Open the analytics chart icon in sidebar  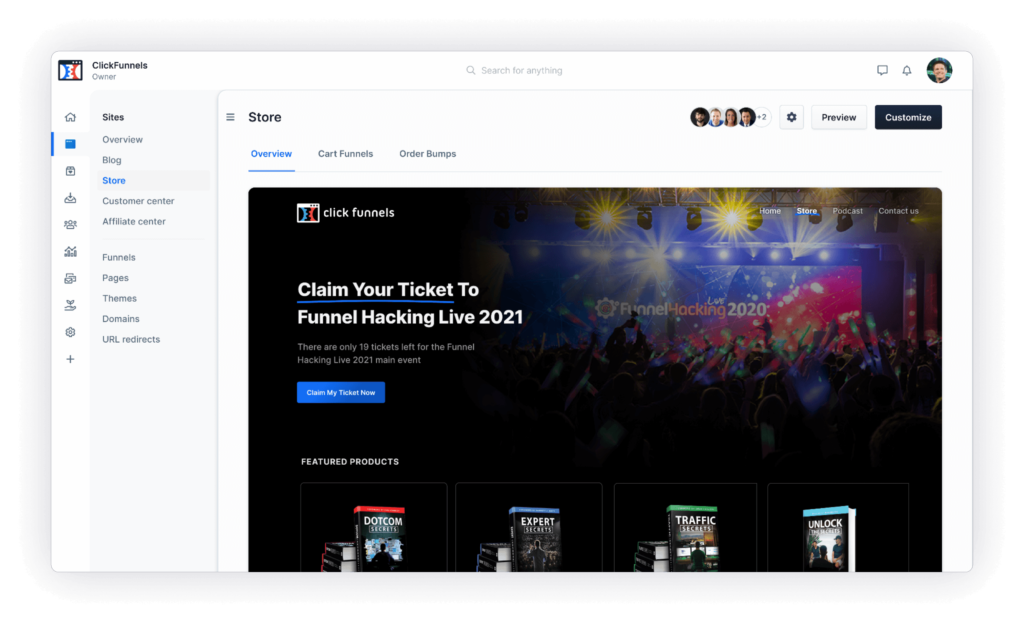tap(71, 251)
